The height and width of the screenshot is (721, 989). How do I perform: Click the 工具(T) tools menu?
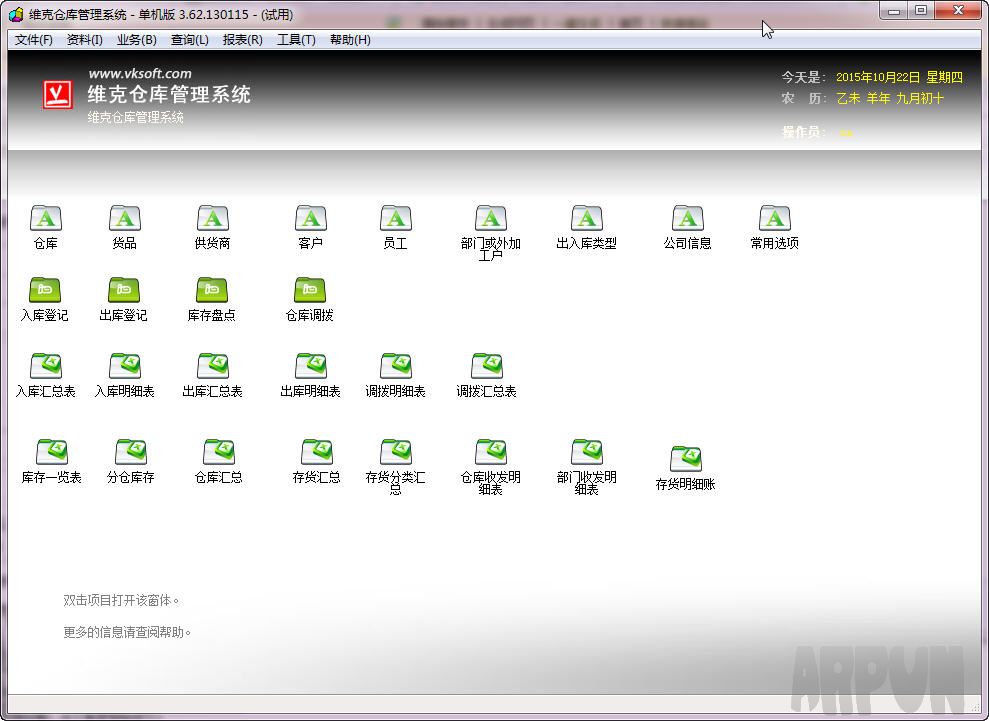296,40
